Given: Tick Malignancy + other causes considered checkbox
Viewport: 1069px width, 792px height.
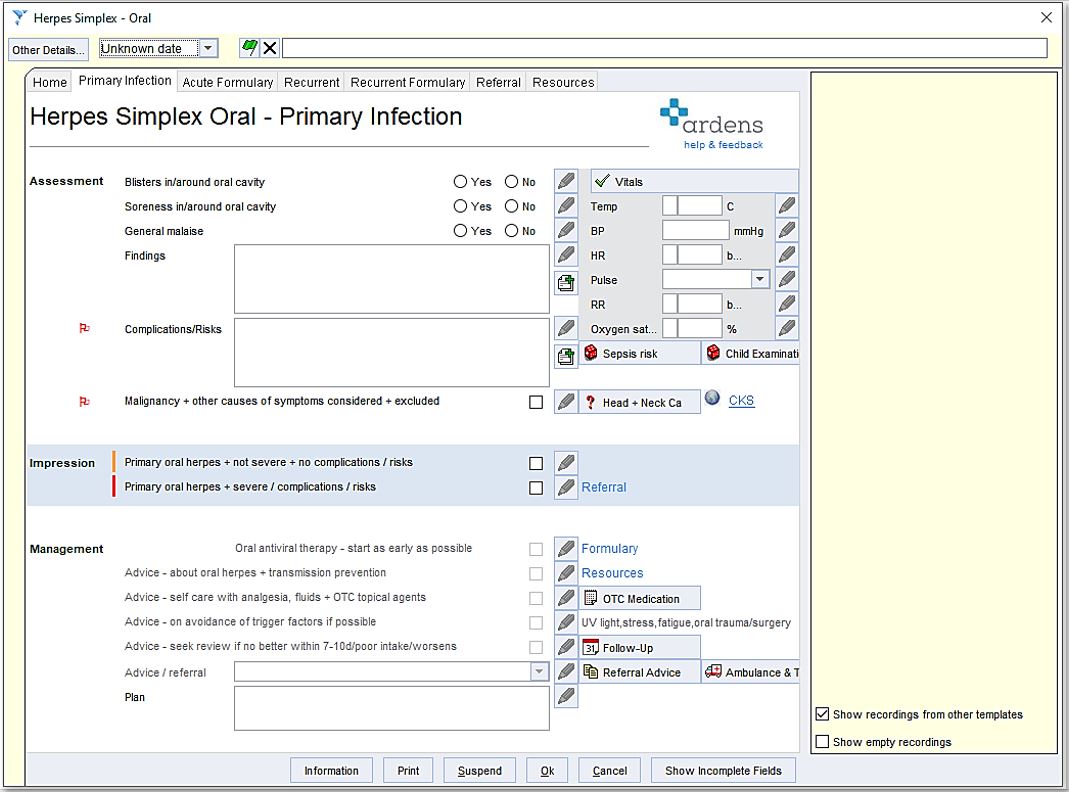Looking at the screenshot, I should (x=536, y=402).
